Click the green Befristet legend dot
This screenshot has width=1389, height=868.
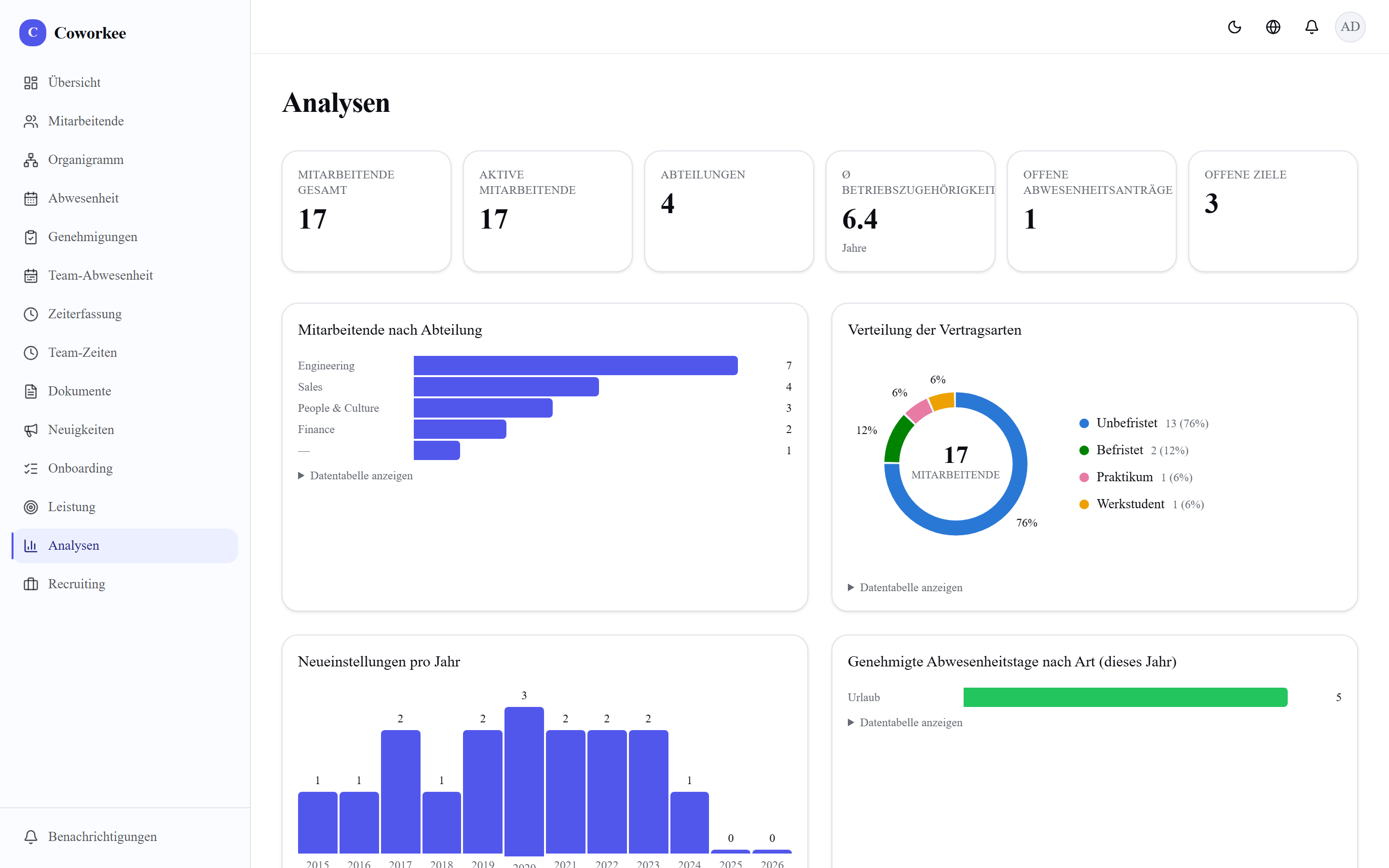(1084, 451)
